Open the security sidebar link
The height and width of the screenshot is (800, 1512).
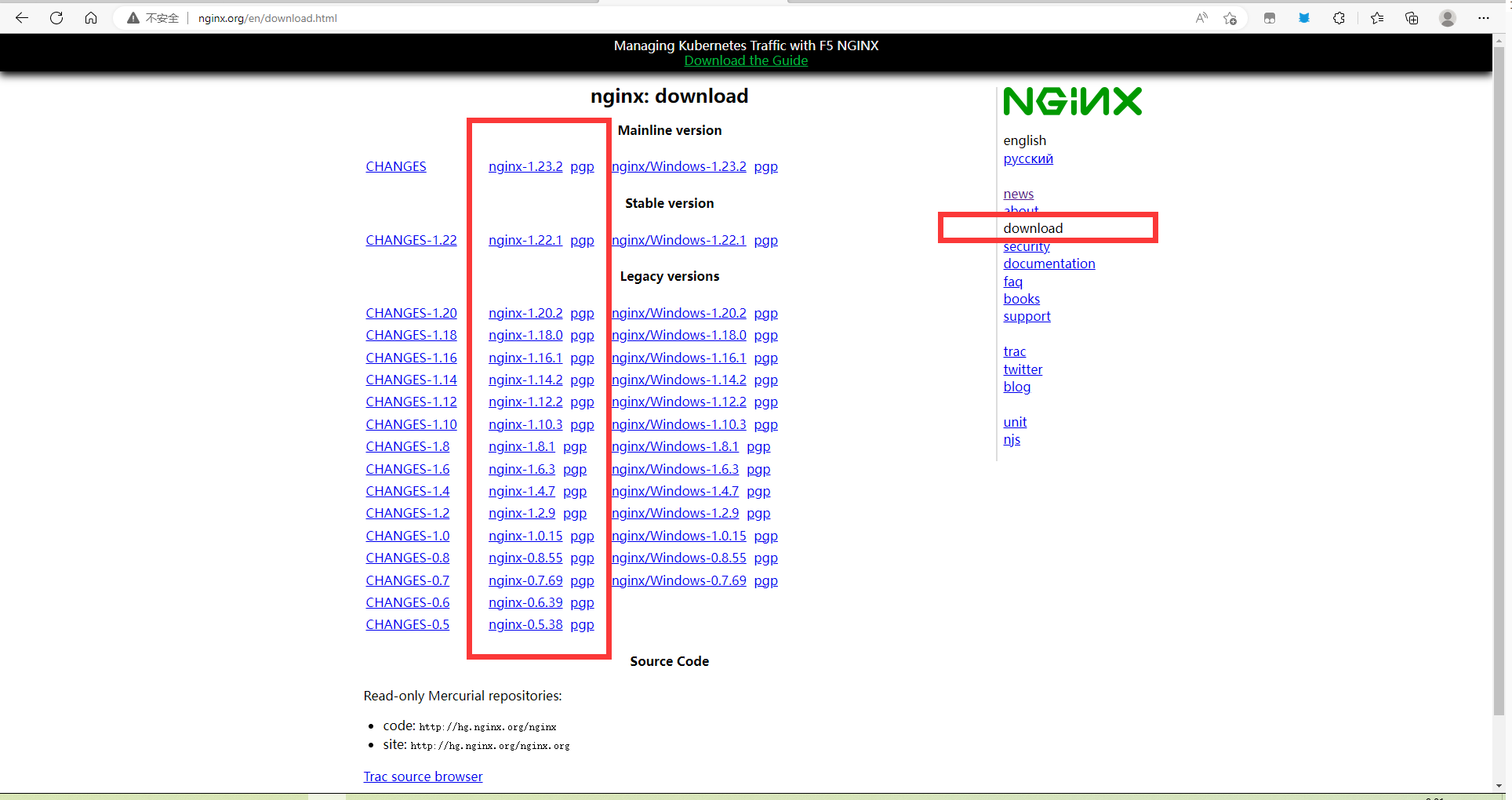tap(1027, 247)
